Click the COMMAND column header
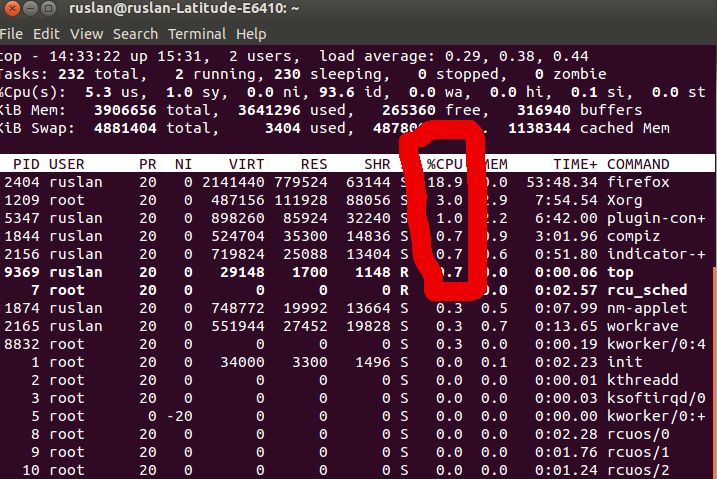 (x=638, y=164)
